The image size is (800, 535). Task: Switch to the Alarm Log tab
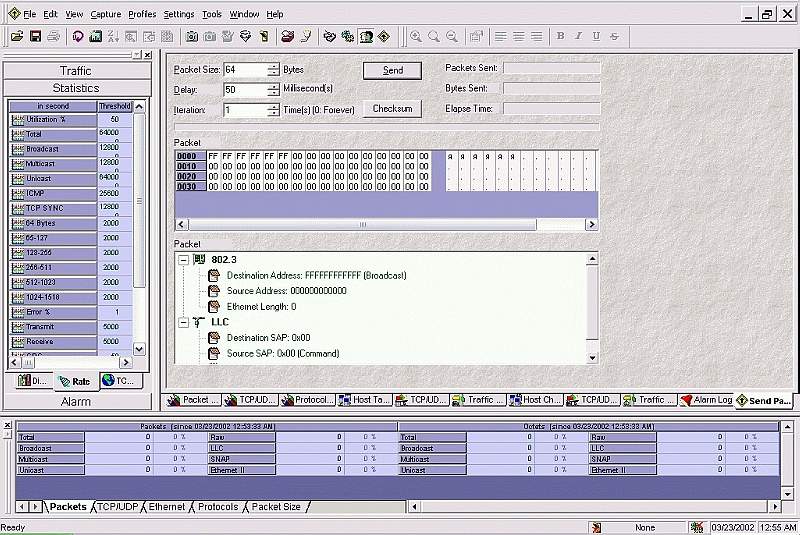point(706,400)
